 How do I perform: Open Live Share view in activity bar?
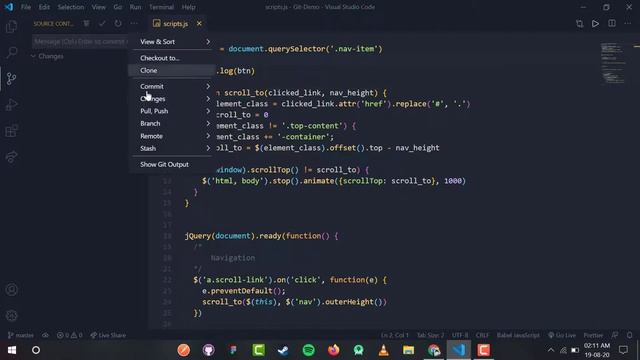tap(11, 157)
